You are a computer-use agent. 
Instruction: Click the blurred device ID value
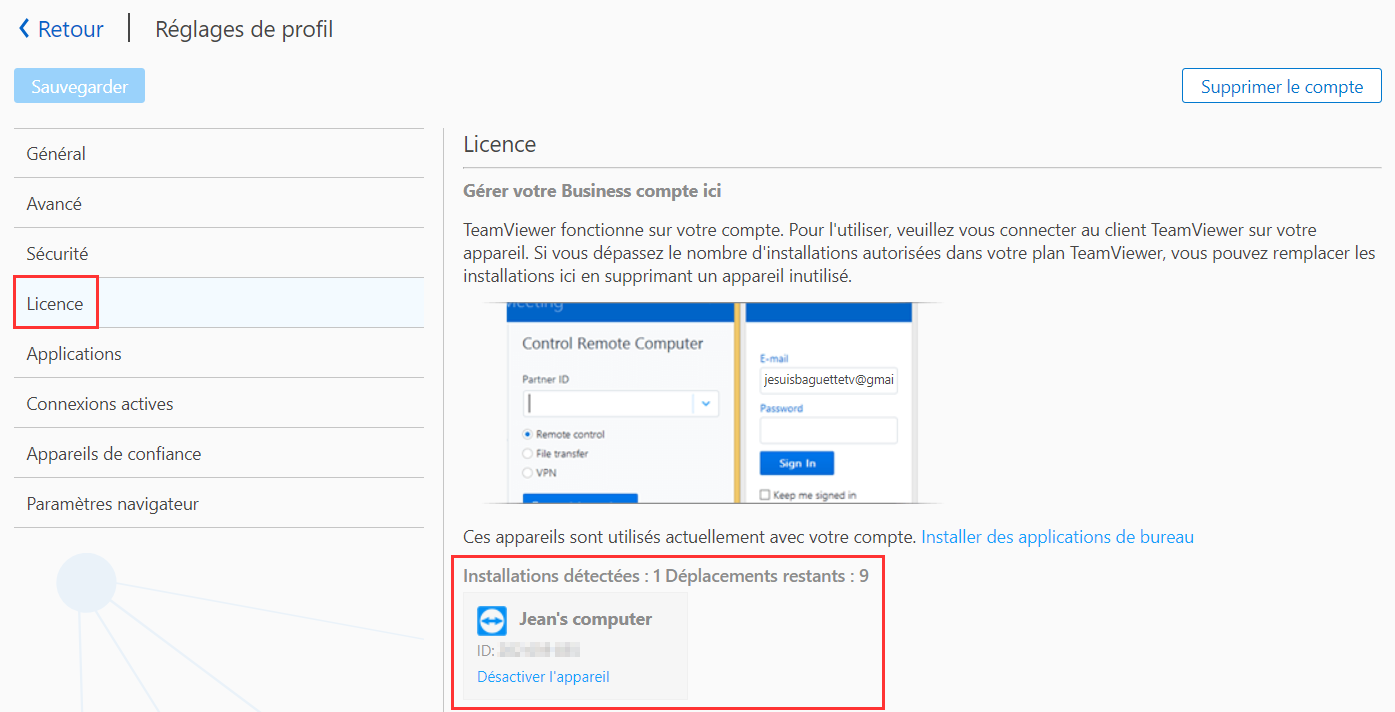pos(540,650)
